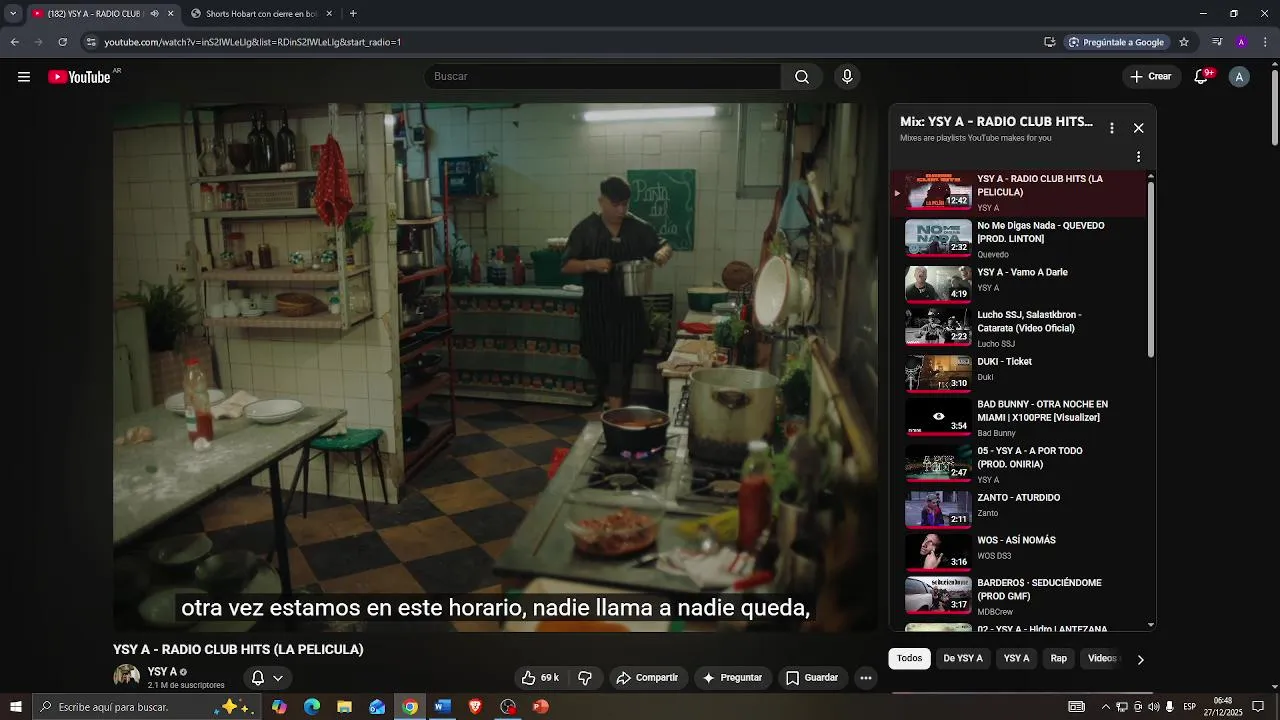The image size is (1280, 720).
Task: Like the video with thumbs up
Action: coord(541,678)
